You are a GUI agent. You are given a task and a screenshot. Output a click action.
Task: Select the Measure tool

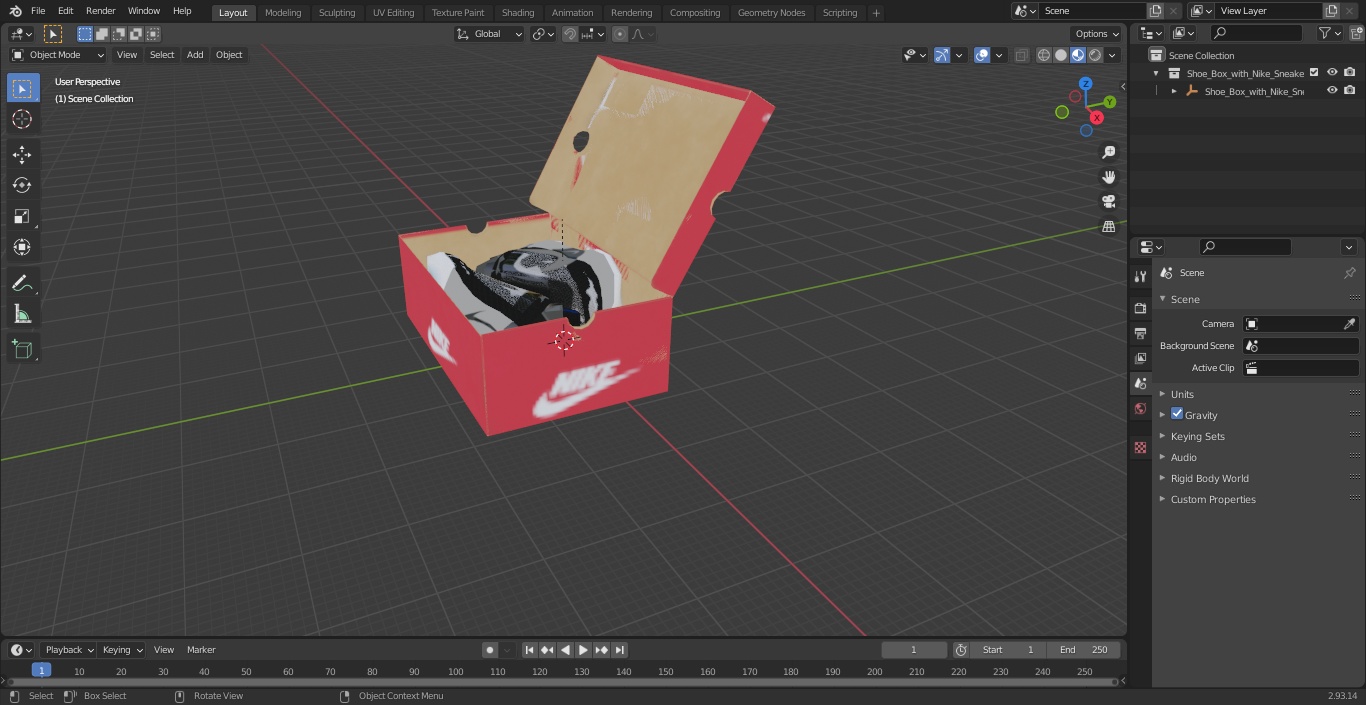pyautogui.click(x=22, y=315)
